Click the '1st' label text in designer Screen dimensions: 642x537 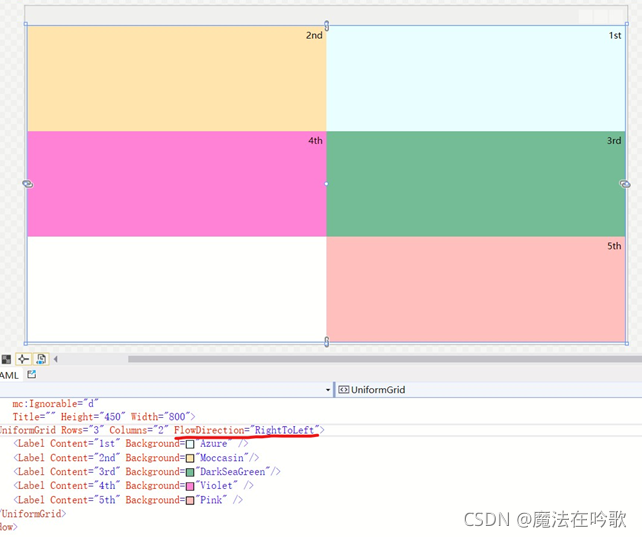(615, 36)
